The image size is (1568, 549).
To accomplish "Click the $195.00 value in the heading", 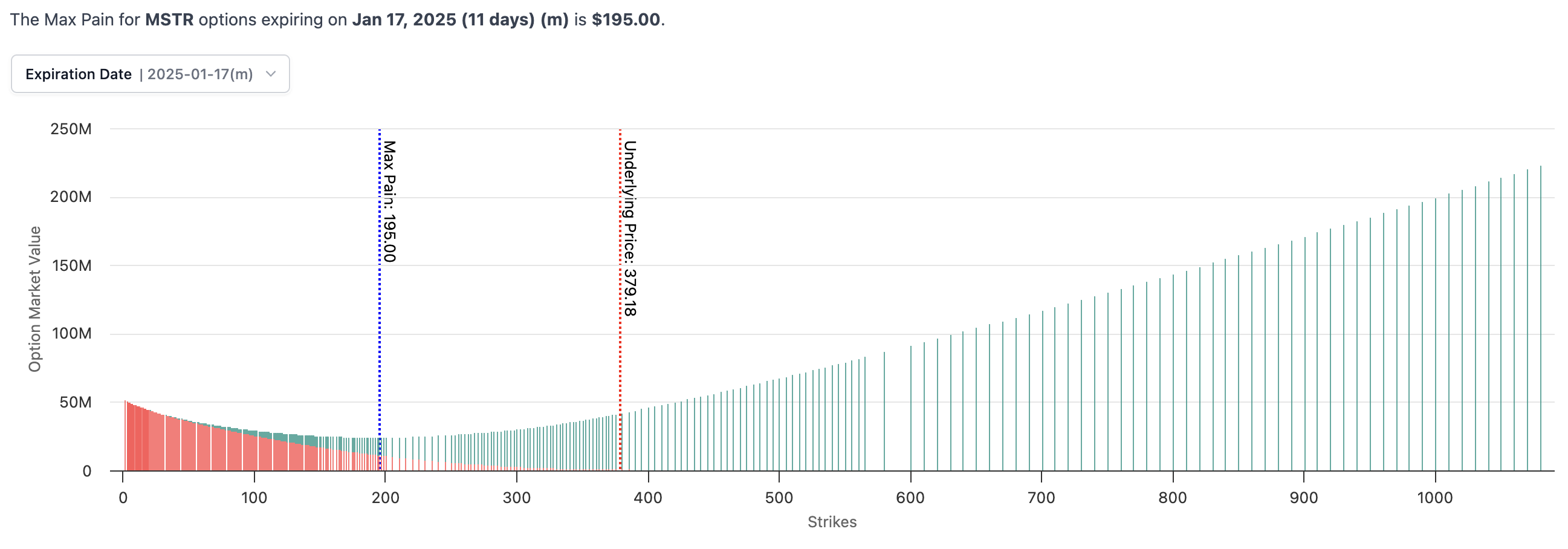I will (626, 19).
